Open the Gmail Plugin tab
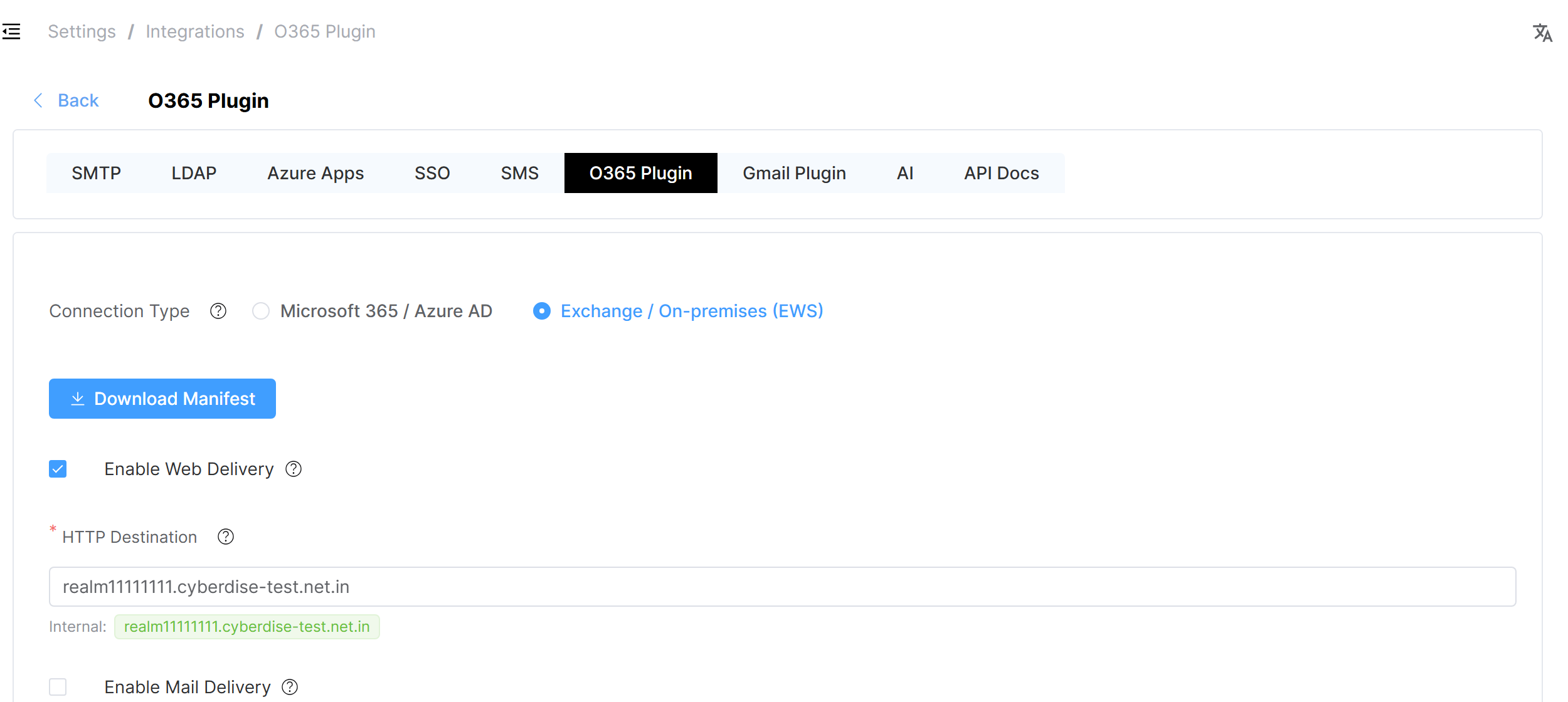Viewport: 1568px width, 702px height. tap(794, 173)
